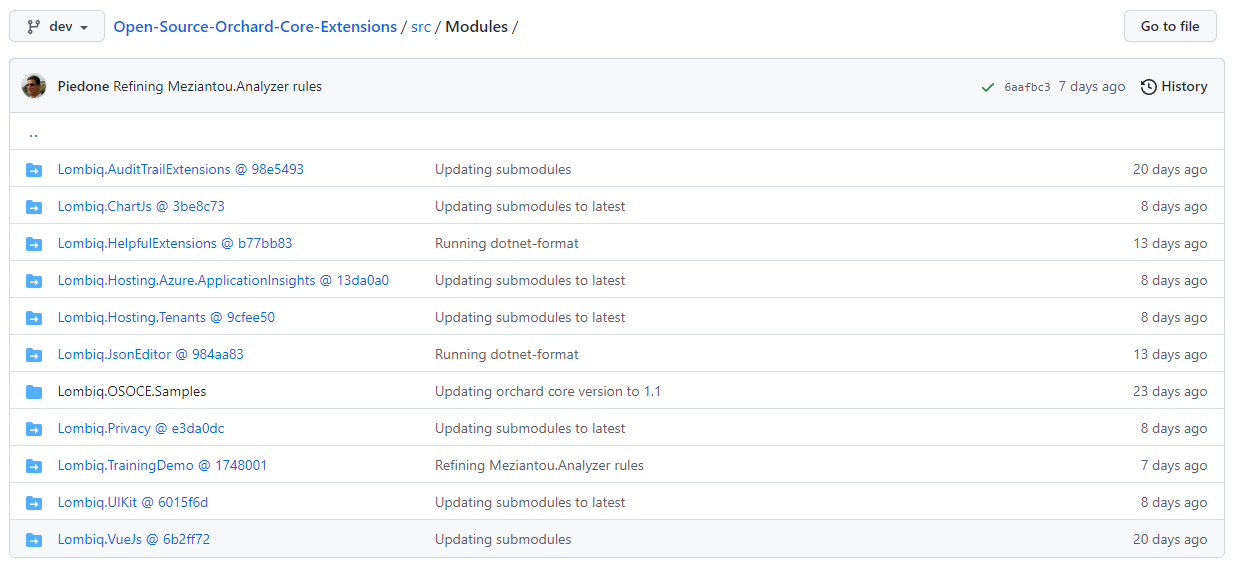Click submodule folder icon for Lombiq.ChartJs
The image size is (1238, 571).
[34, 207]
